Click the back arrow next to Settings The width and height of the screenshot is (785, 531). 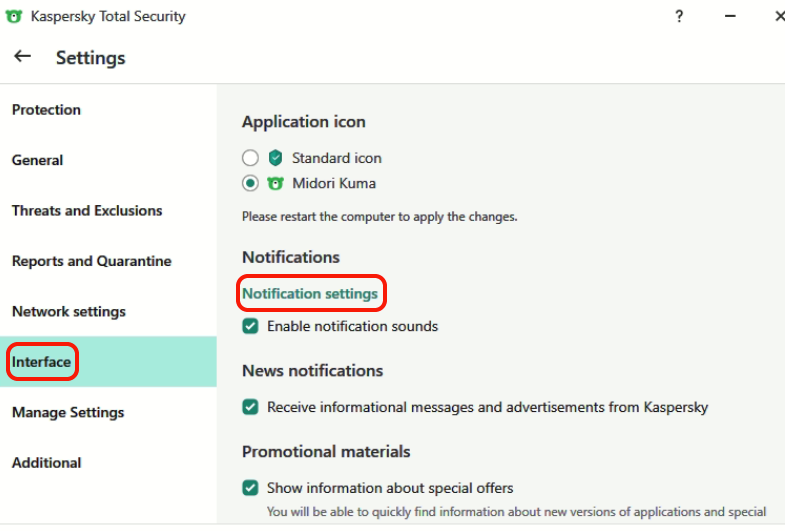[22, 57]
